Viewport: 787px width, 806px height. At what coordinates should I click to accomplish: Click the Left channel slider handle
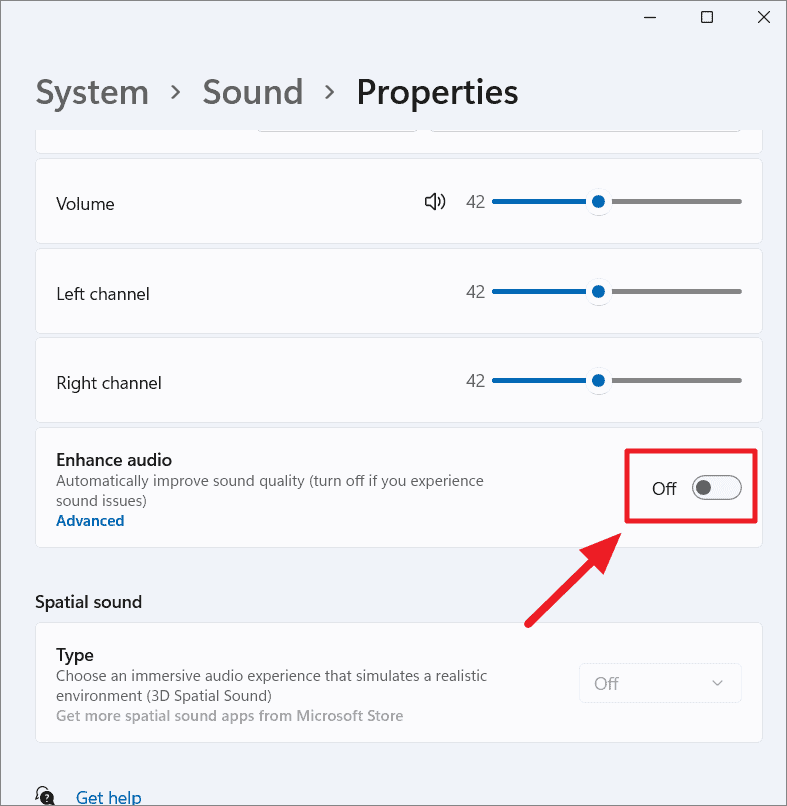[x=598, y=291]
